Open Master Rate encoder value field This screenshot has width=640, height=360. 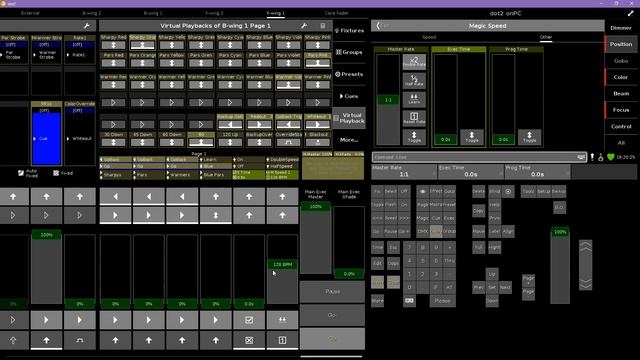click(404, 172)
